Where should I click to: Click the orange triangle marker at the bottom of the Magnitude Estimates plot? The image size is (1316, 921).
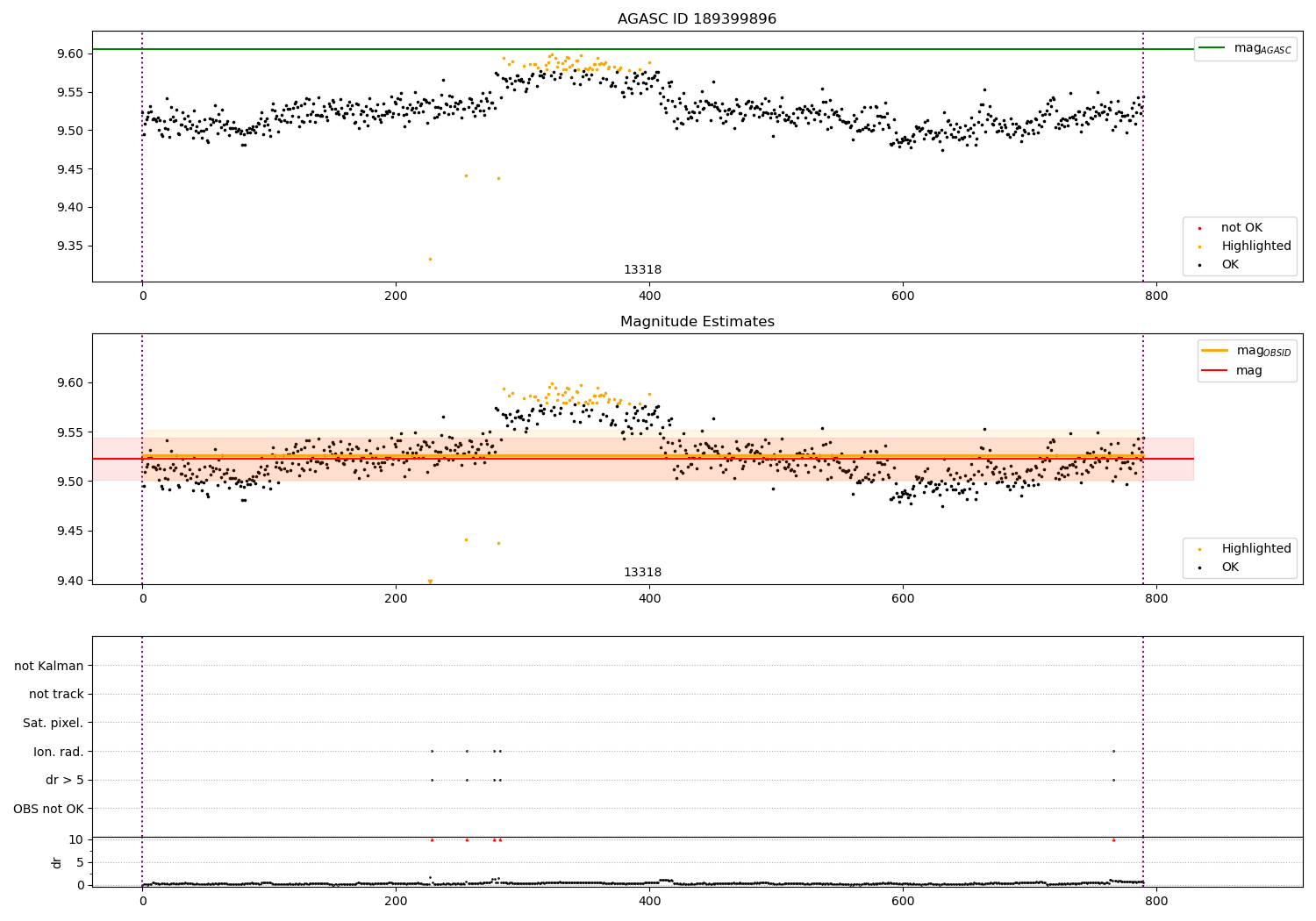(x=430, y=581)
